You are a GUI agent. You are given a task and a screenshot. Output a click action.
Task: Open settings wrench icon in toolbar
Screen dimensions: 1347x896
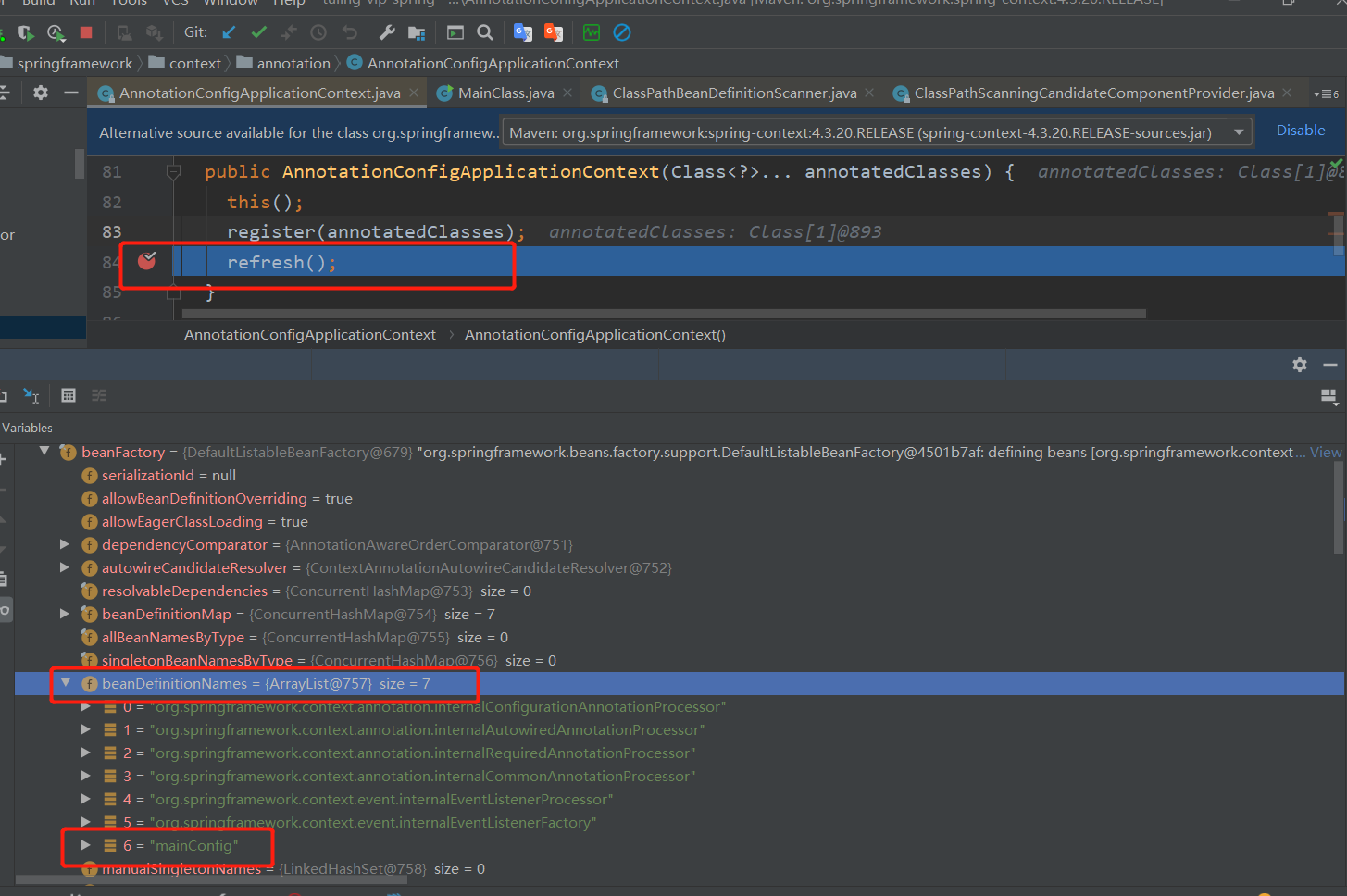coord(387,32)
